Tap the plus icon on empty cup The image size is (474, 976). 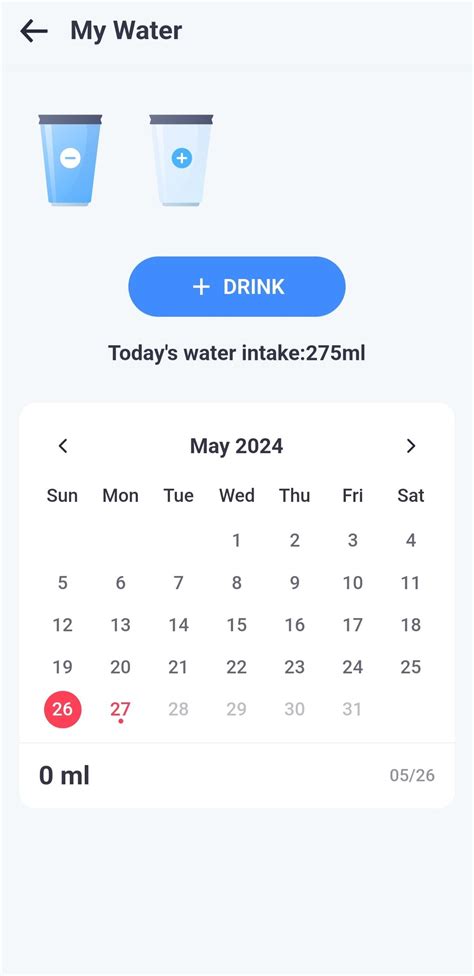pyautogui.click(x=182, y=159)
